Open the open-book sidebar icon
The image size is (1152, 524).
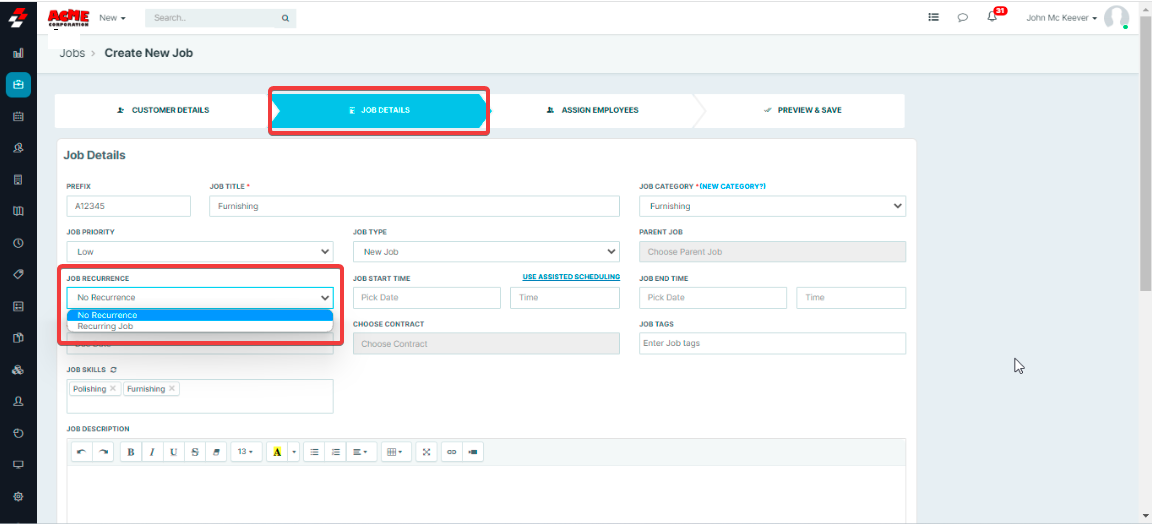[18, 211]
